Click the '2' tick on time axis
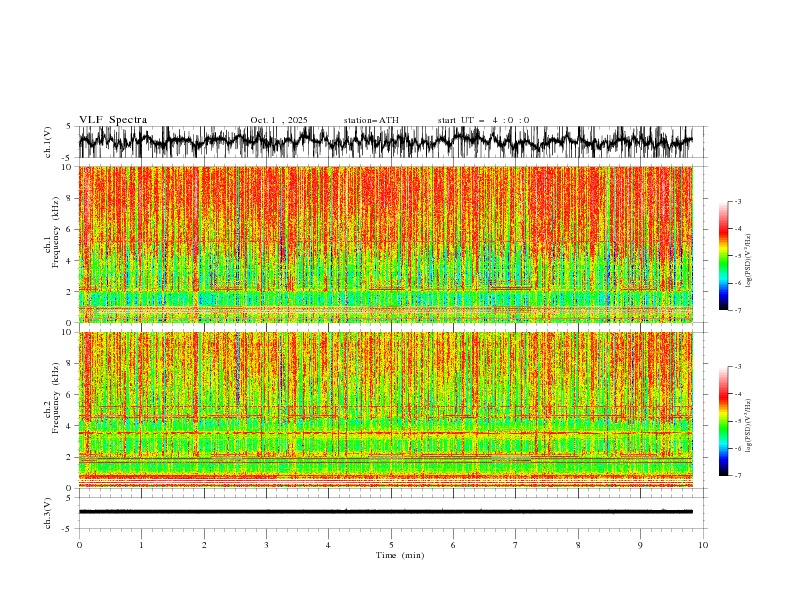 point(204,545)
